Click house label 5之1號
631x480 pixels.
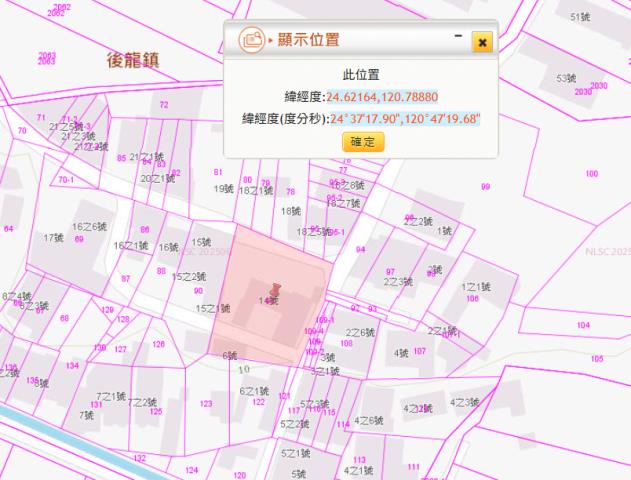click(296, 453)
